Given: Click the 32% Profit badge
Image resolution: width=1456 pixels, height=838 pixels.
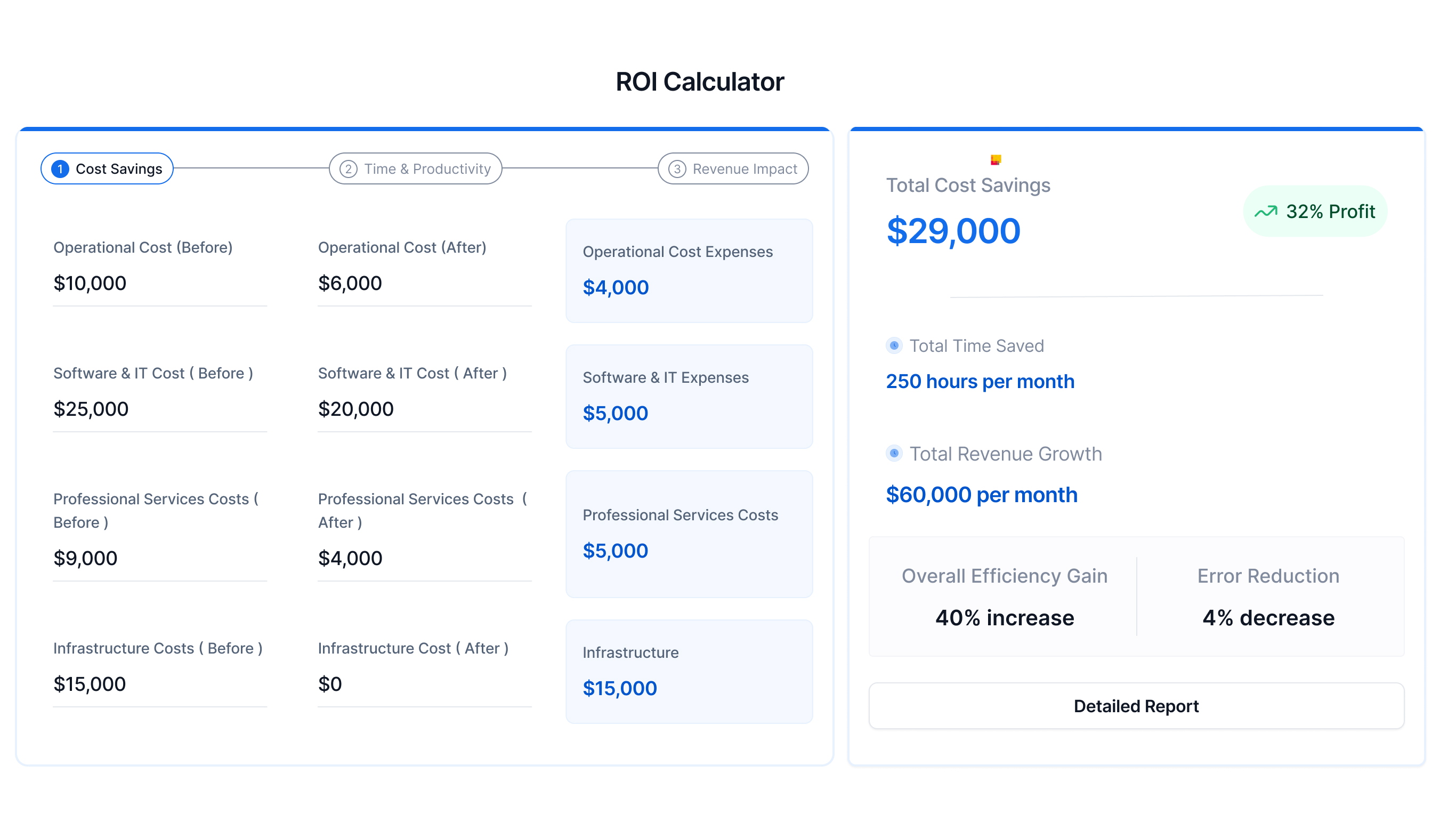Looking at the screenshot, I should (x=1314, y=211).
